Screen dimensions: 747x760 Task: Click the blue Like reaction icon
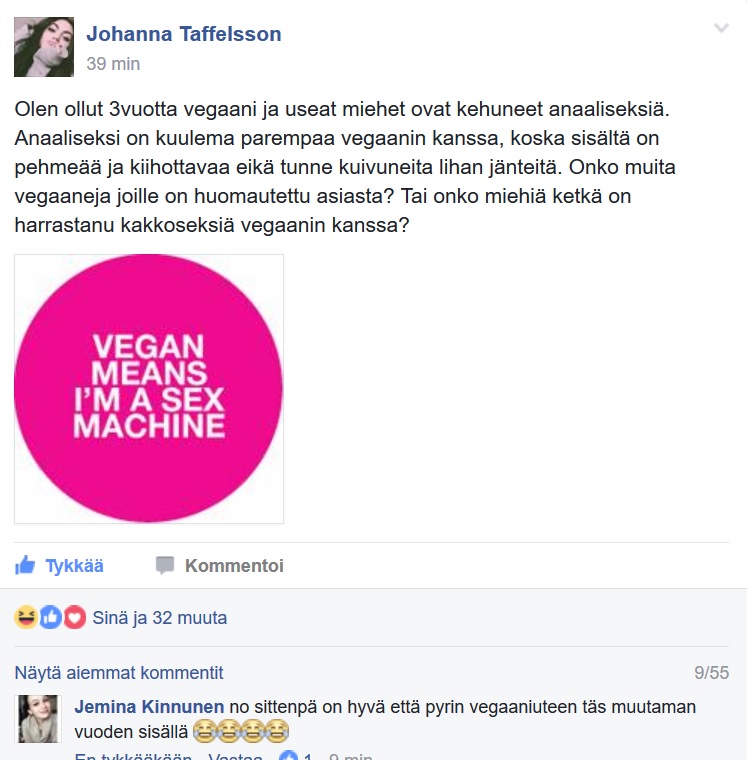click(50, 618)
